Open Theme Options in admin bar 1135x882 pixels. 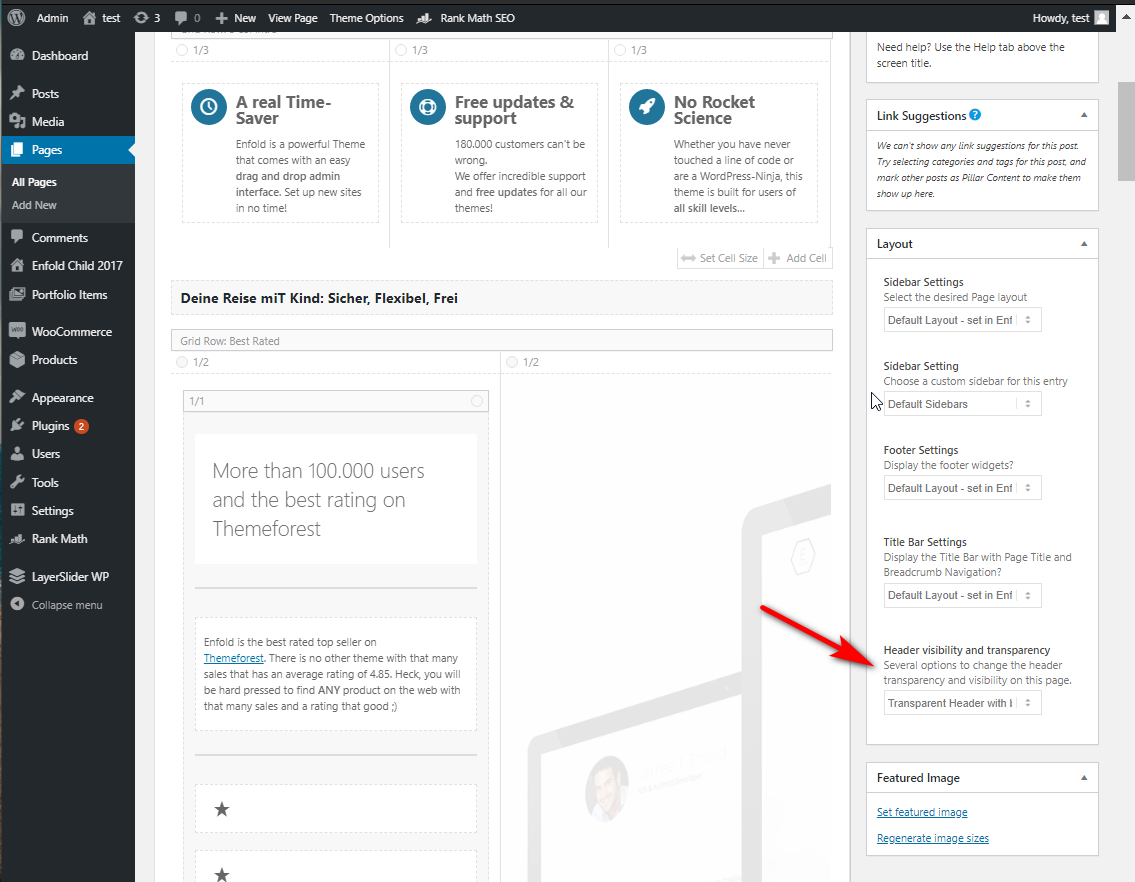pyautogui.click(x=366, y=18)
